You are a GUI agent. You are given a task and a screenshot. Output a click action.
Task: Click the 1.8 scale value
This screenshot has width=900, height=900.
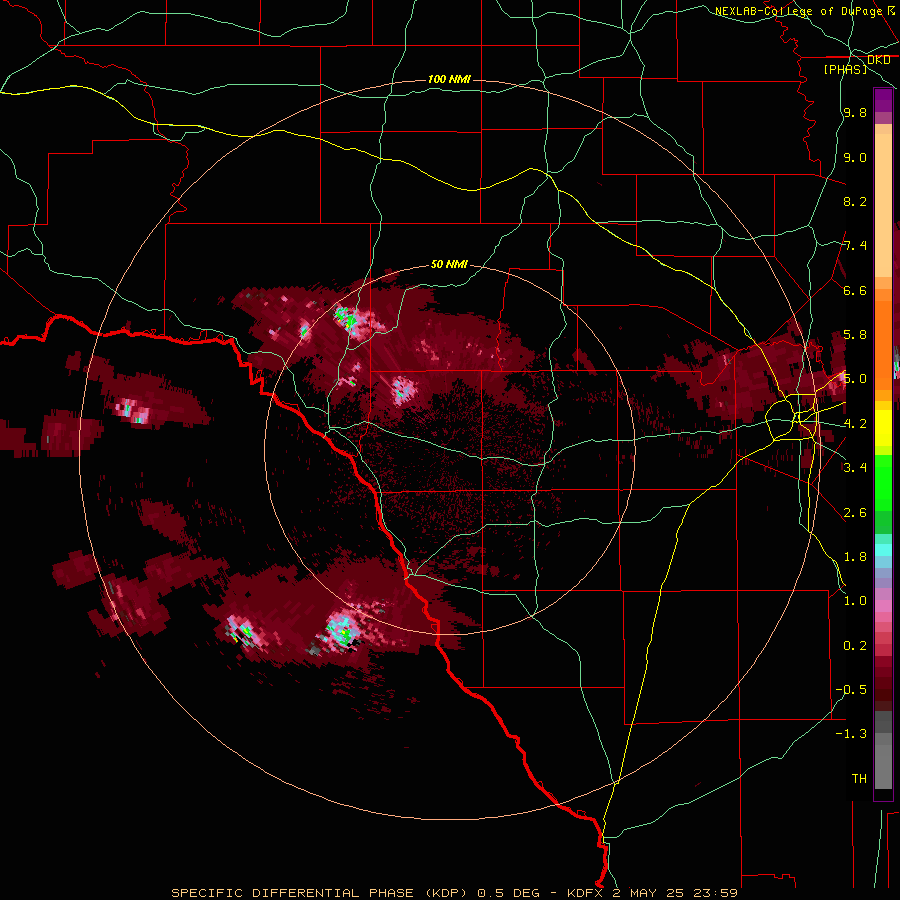click(x=855, y=556)
